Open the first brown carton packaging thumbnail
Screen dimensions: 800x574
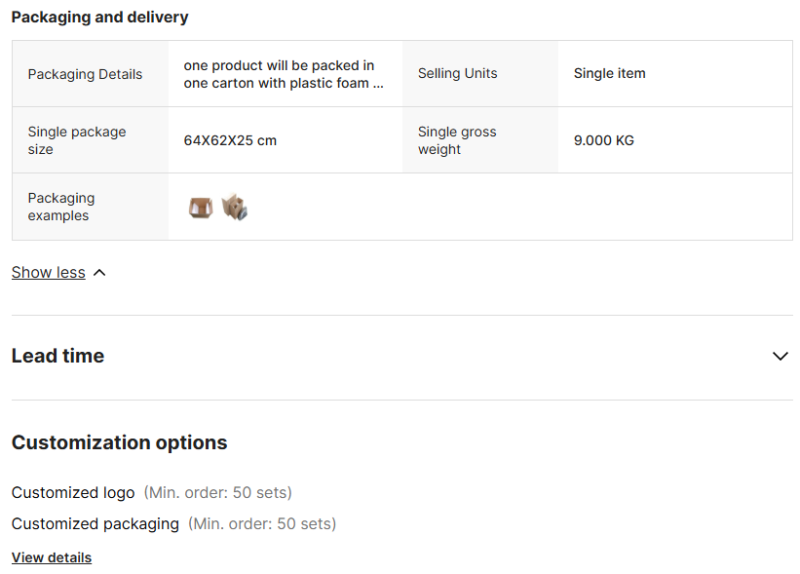(201, 208)
